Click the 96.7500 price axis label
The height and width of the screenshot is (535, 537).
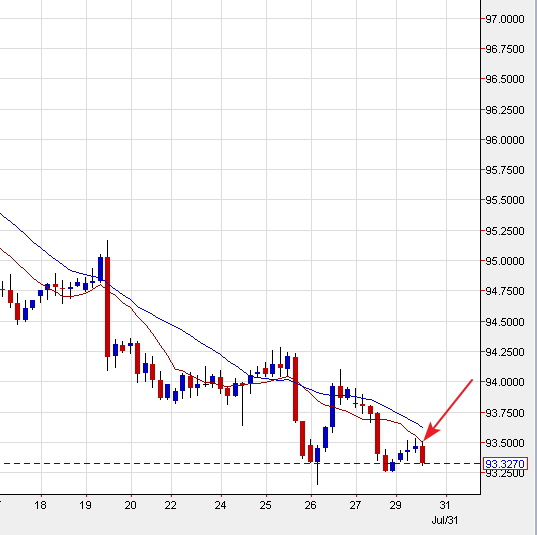click(505, 49)
